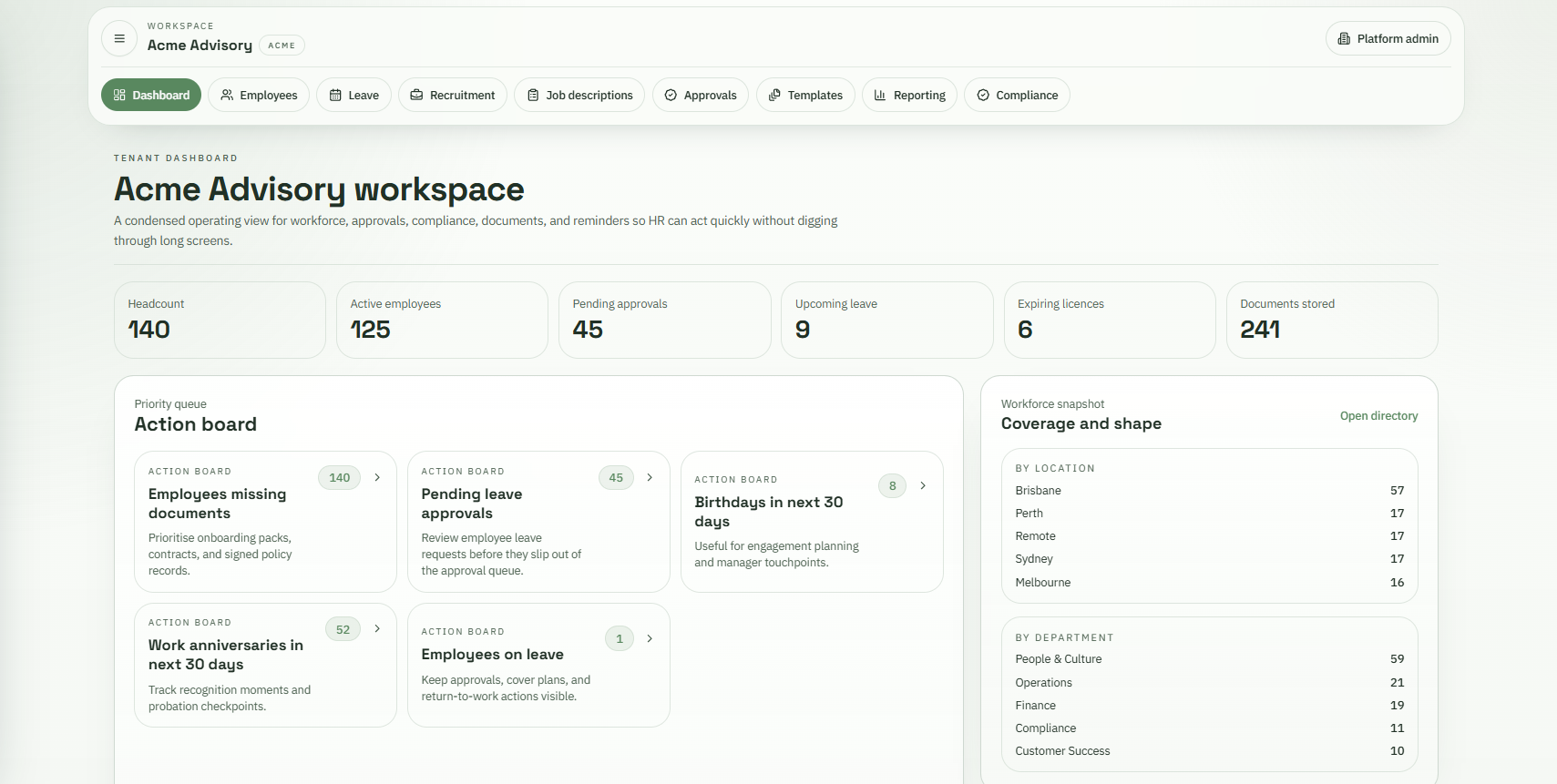Open the Dashboard tab
1557x784 pixels.
[151, 95]
